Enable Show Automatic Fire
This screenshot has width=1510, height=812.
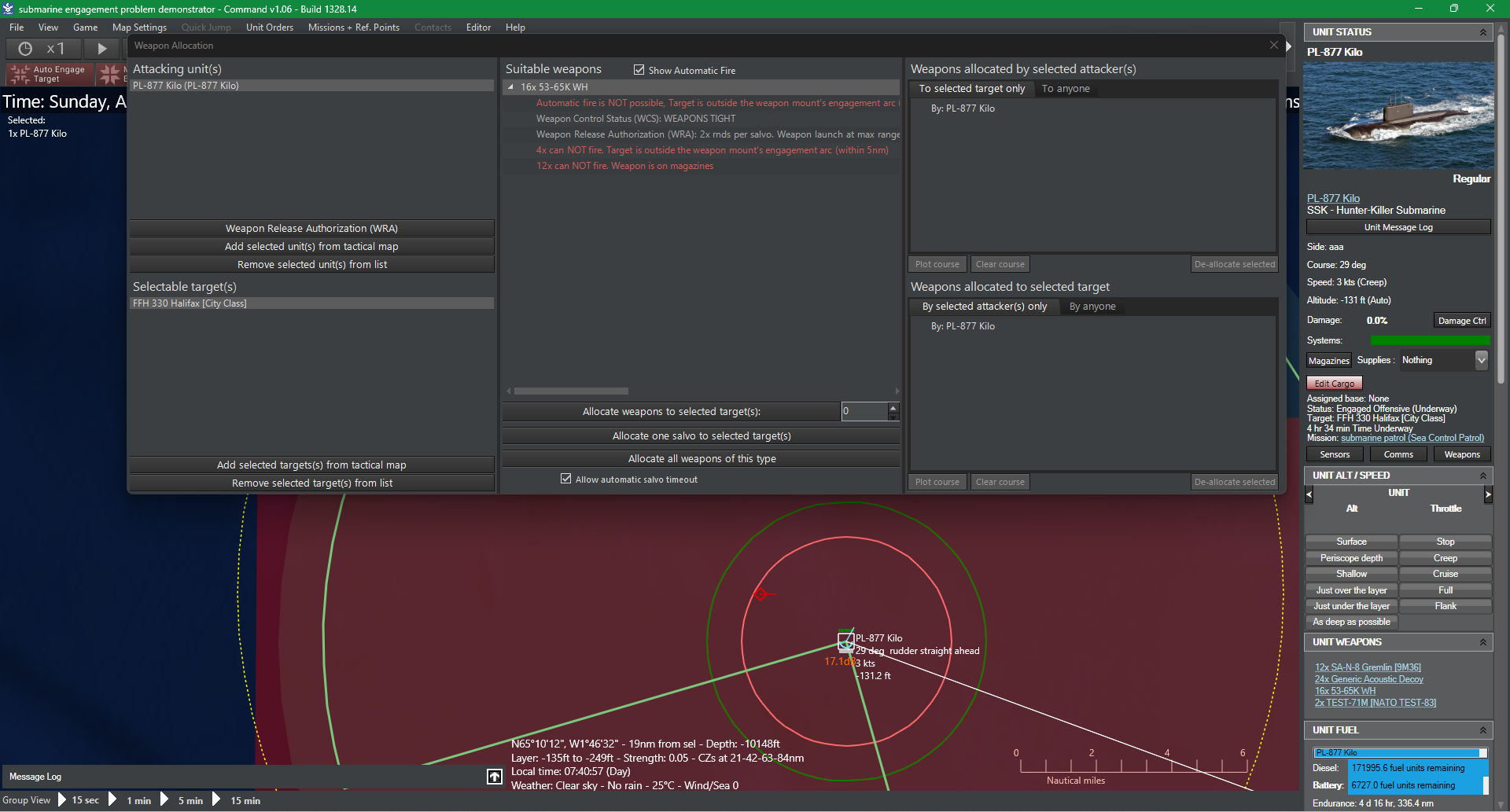point(639,70)
